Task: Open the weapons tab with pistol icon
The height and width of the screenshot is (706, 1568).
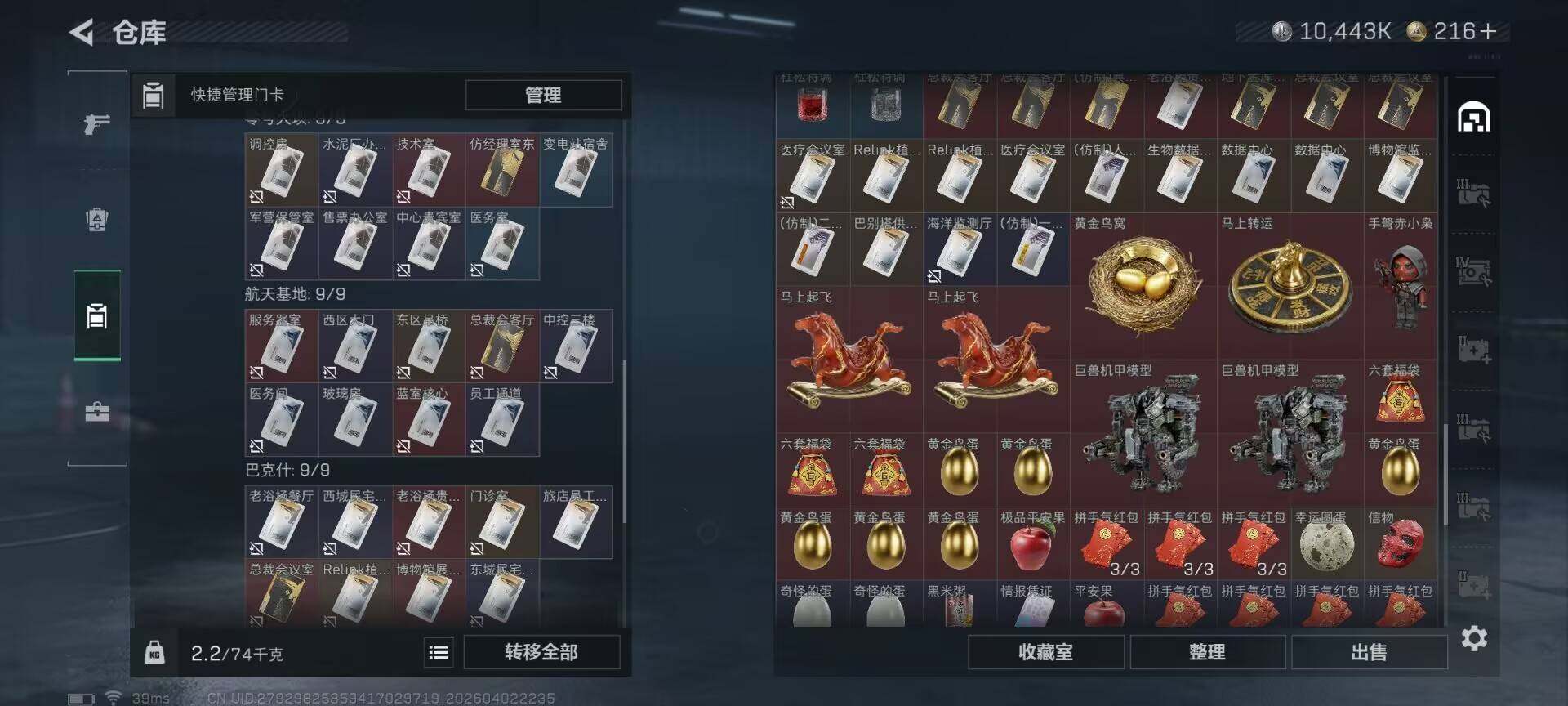Action: pyautogui.click(x=97, y=123)
